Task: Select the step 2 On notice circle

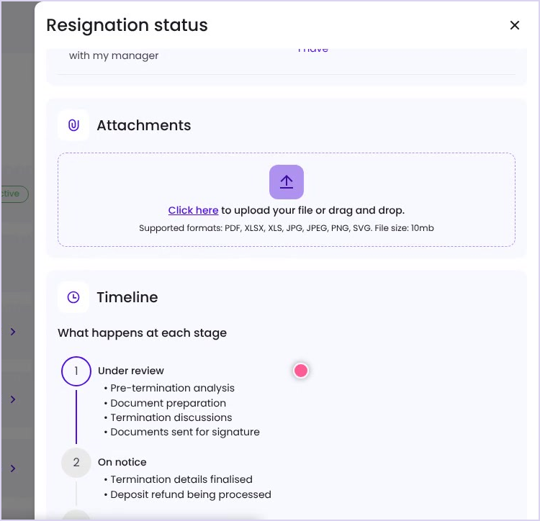Action: click(76, 462)
